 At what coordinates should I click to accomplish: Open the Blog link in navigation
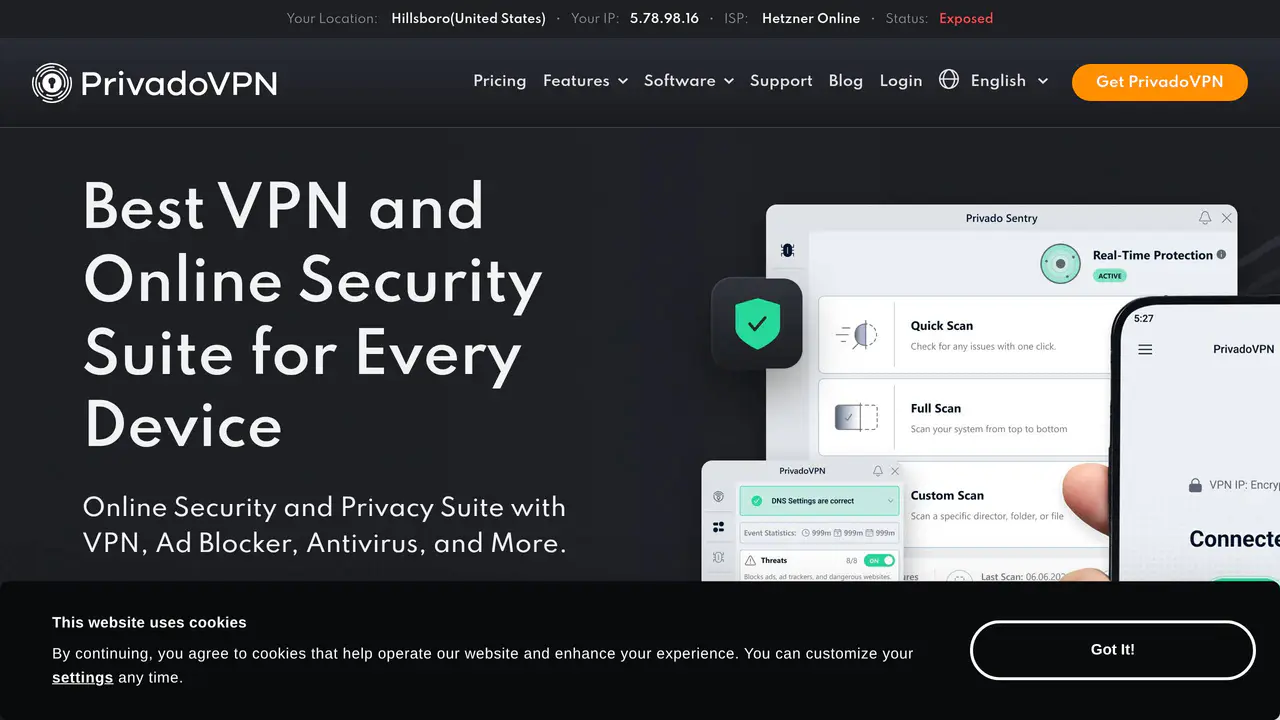click(846, 81)
